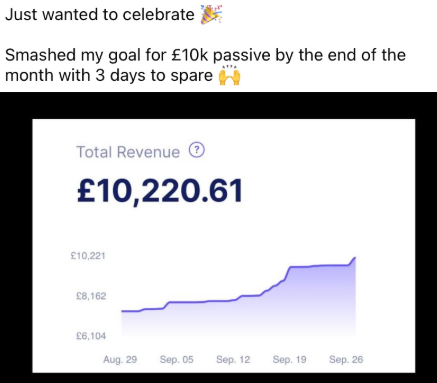The width and height of the screenshot is (437, 383).
Task: Click the purple shaded chart area
Action: [x=239, y=310]
